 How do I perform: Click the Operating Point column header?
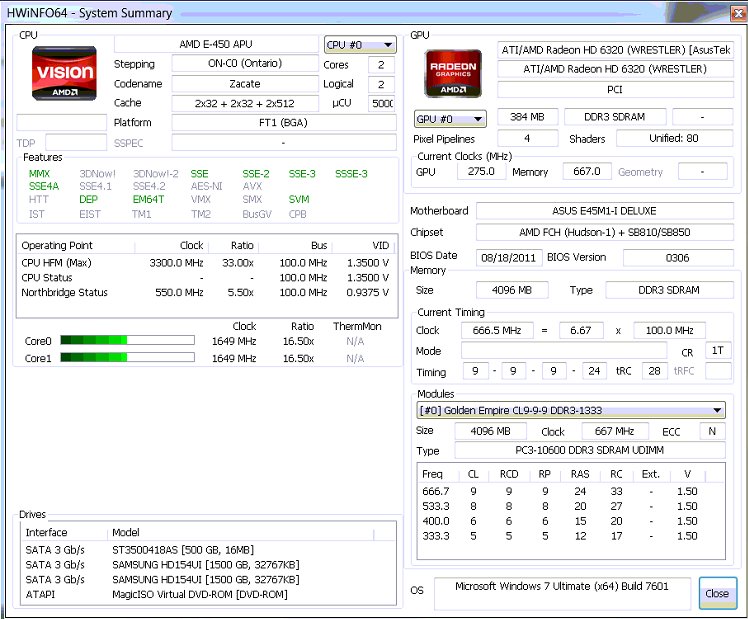tap(76, 245)
